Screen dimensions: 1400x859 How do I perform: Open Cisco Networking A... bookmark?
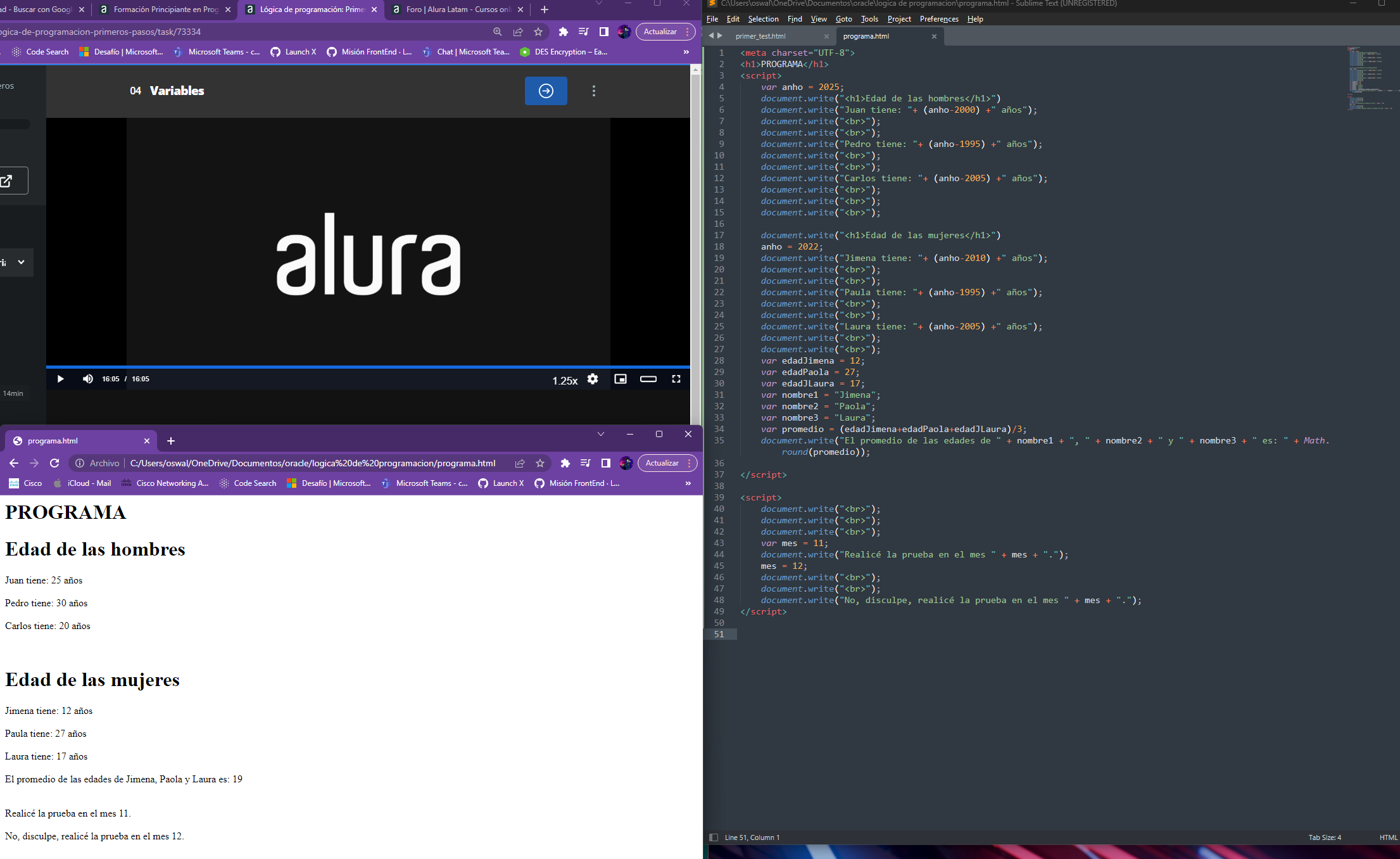pyautogui.click(x=165, y=483)
